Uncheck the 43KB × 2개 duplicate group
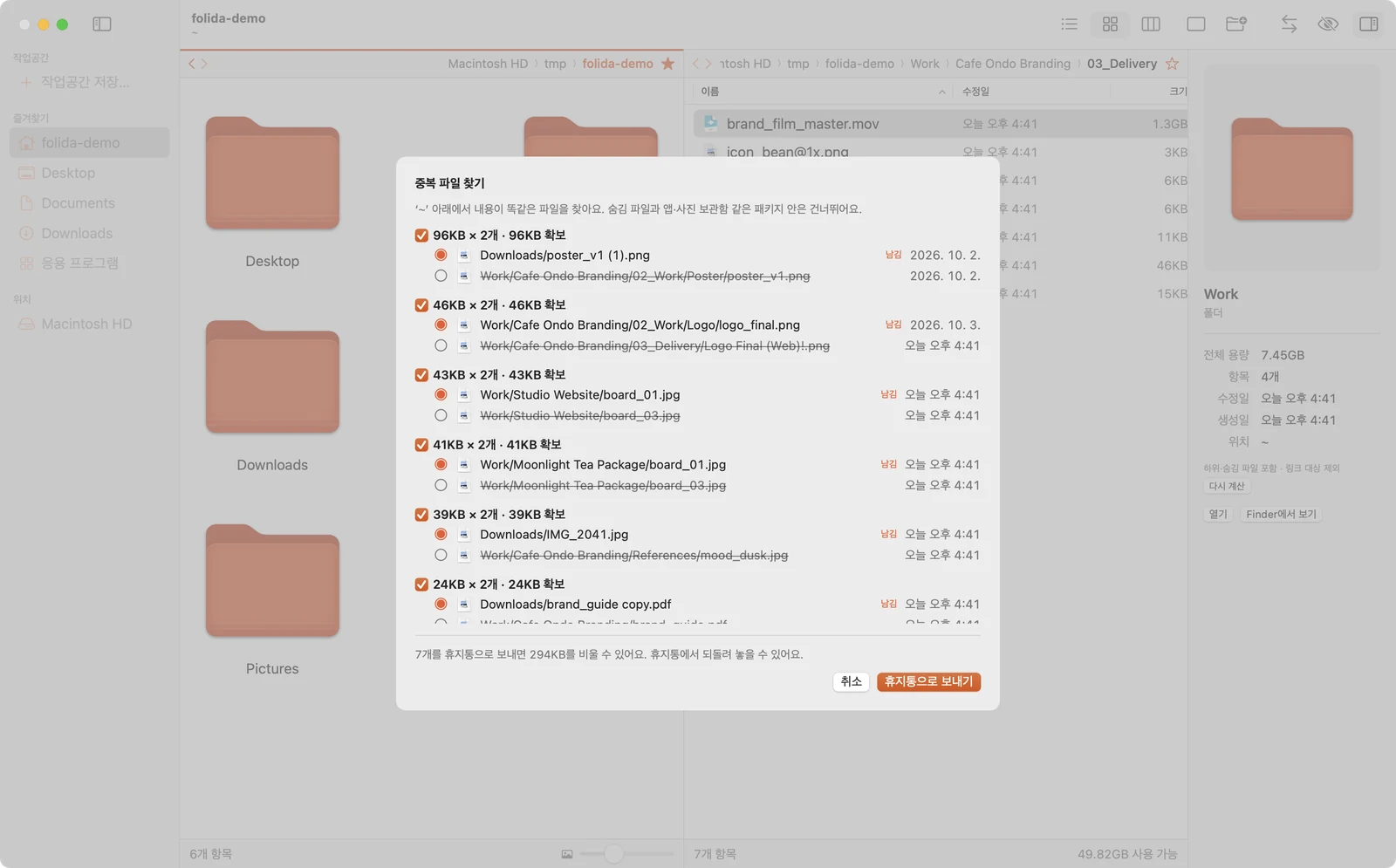 point(421,375)
